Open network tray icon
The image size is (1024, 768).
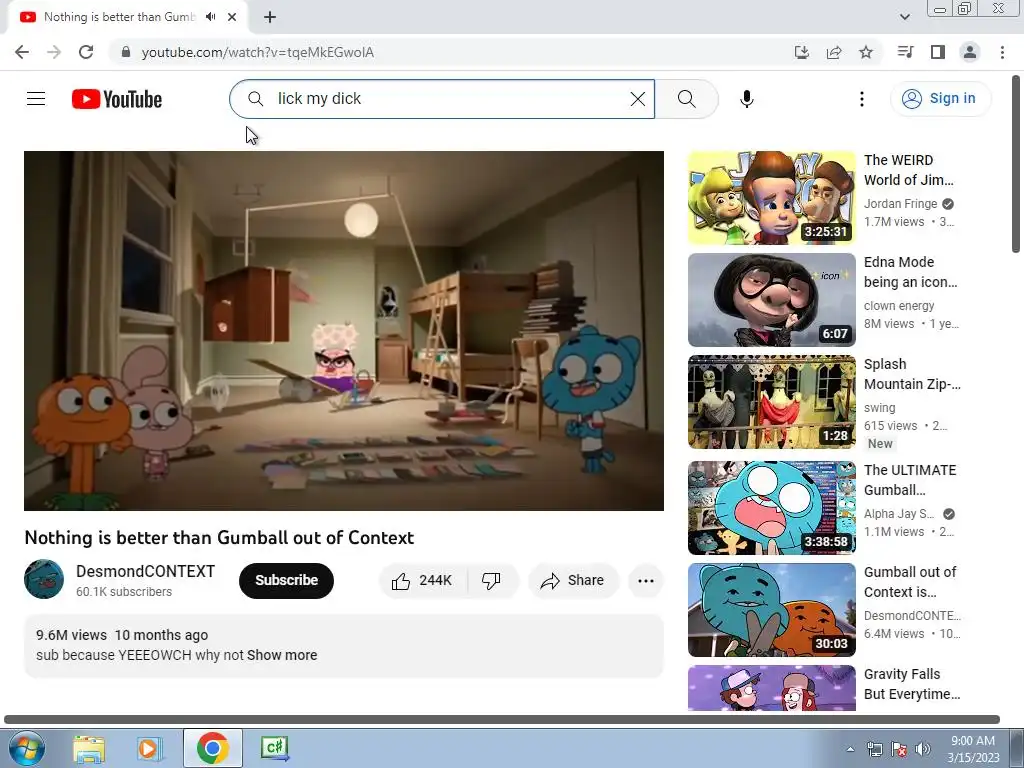tap(874, 749)
